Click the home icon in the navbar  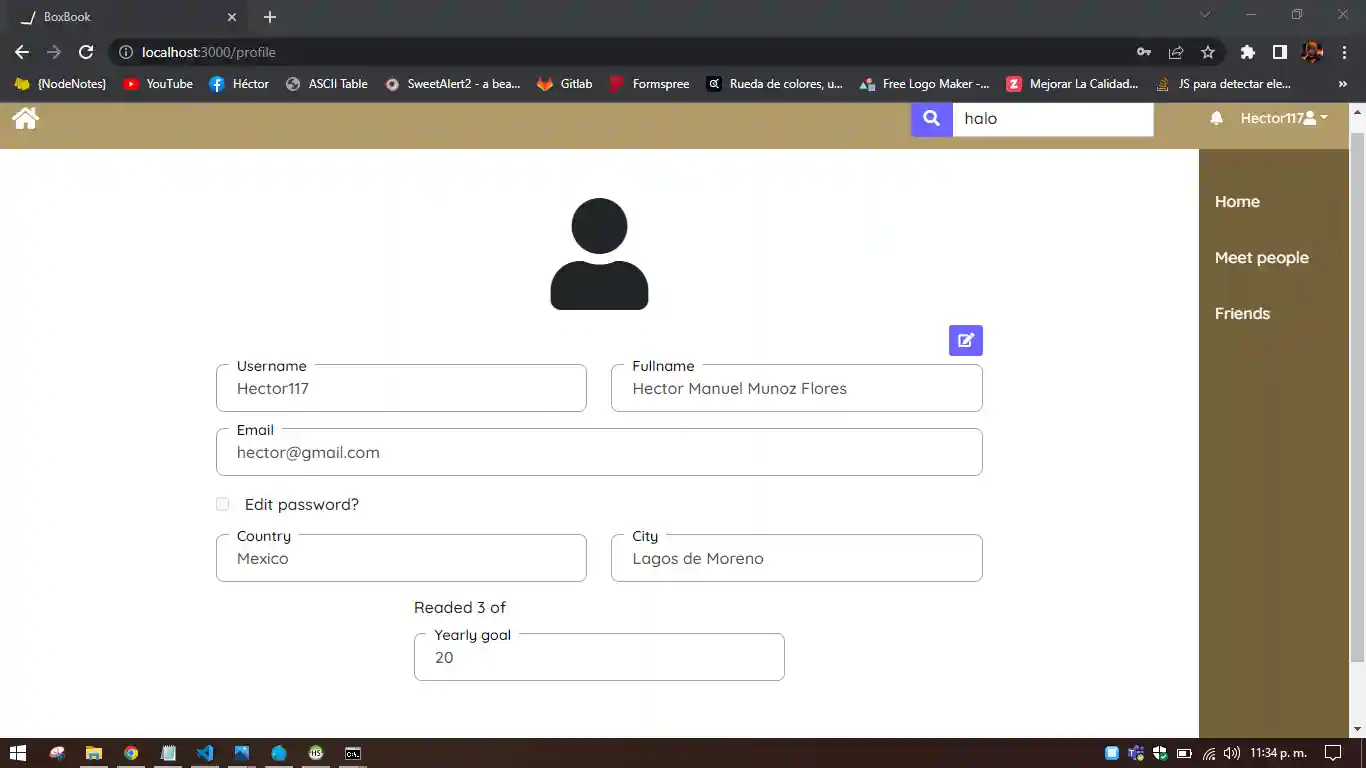[x=25, y=118]
